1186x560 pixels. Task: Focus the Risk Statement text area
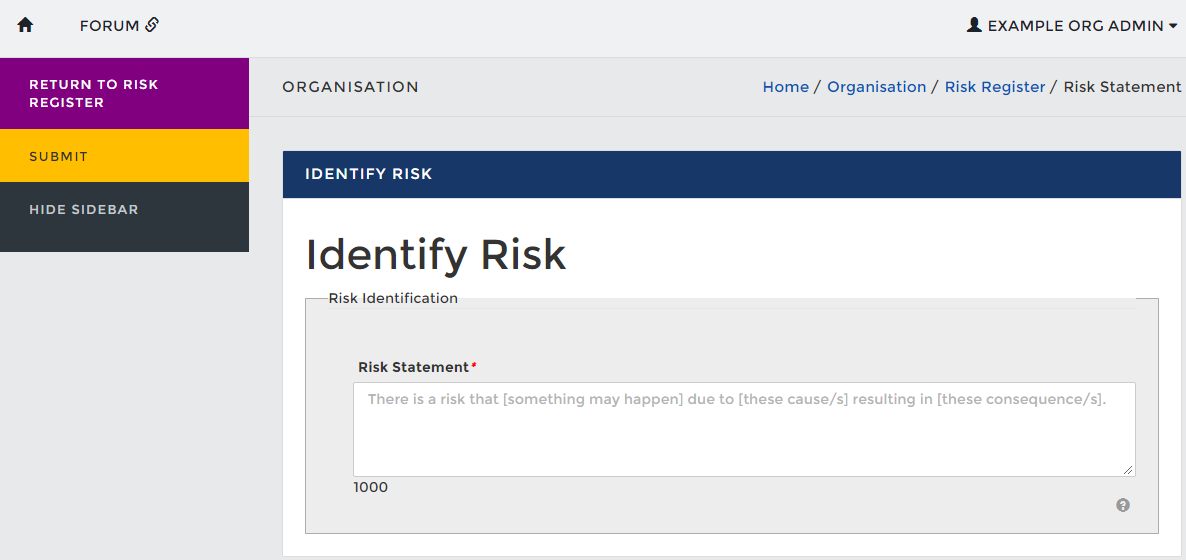click(x=744, y=429)
